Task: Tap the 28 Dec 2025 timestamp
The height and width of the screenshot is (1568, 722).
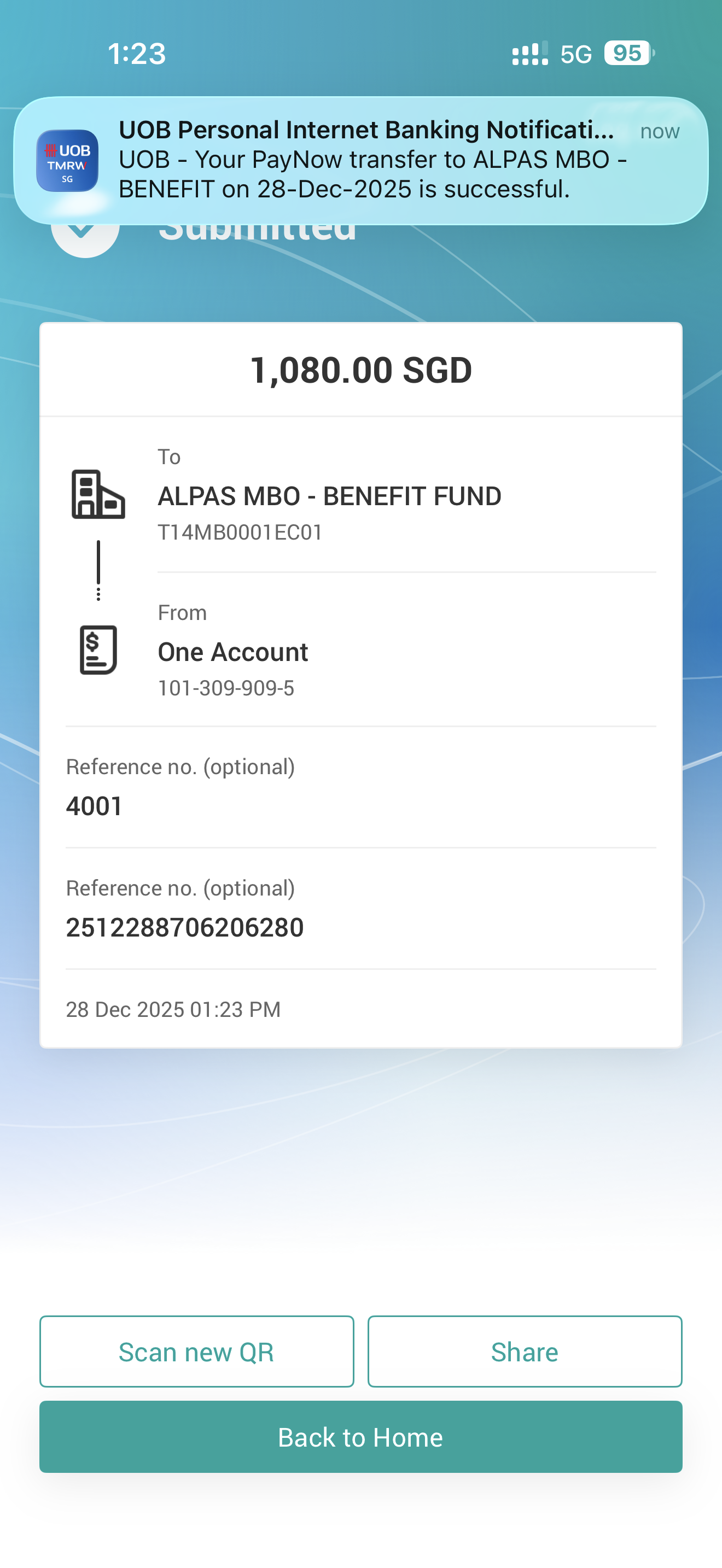Action: [173, 1009]
